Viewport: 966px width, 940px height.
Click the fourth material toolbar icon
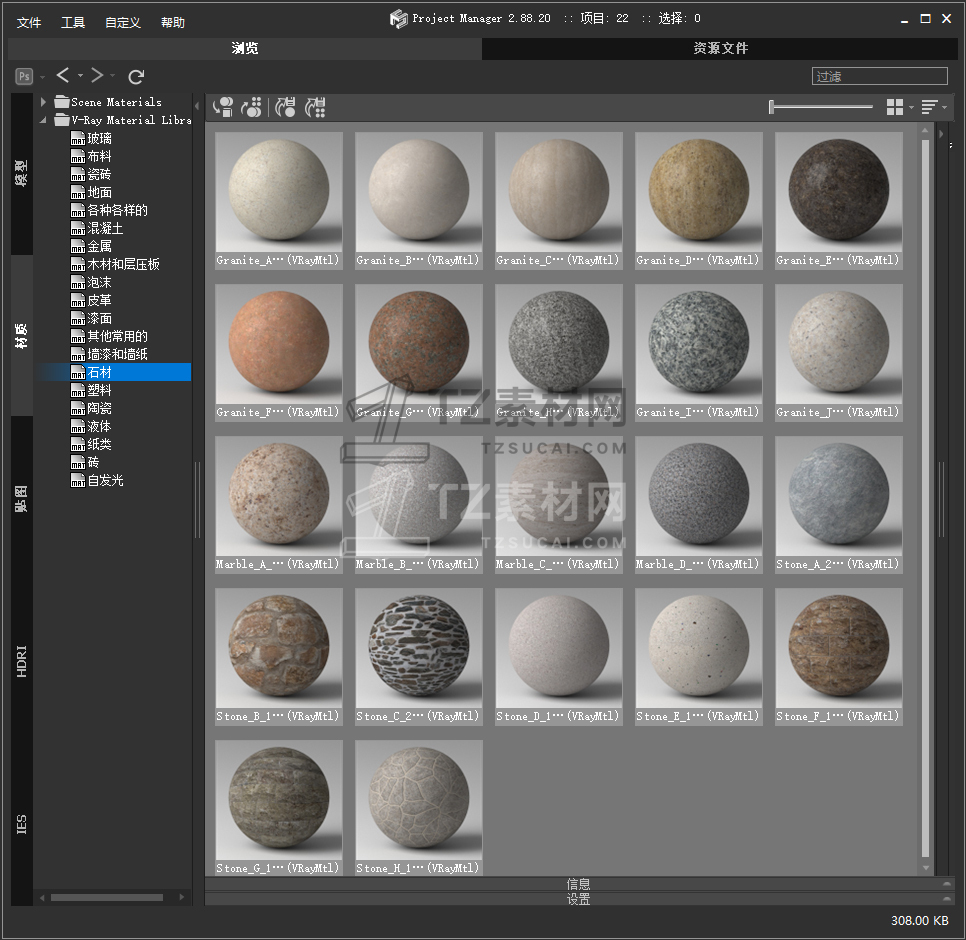316,107
